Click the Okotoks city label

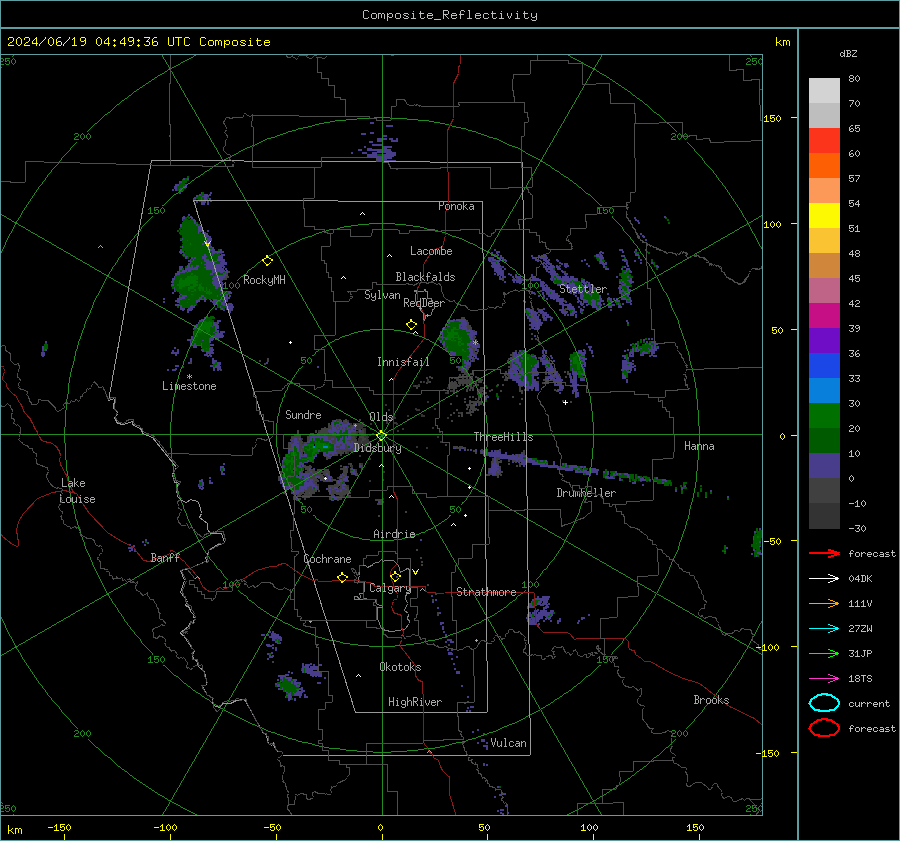coord(400,667)
